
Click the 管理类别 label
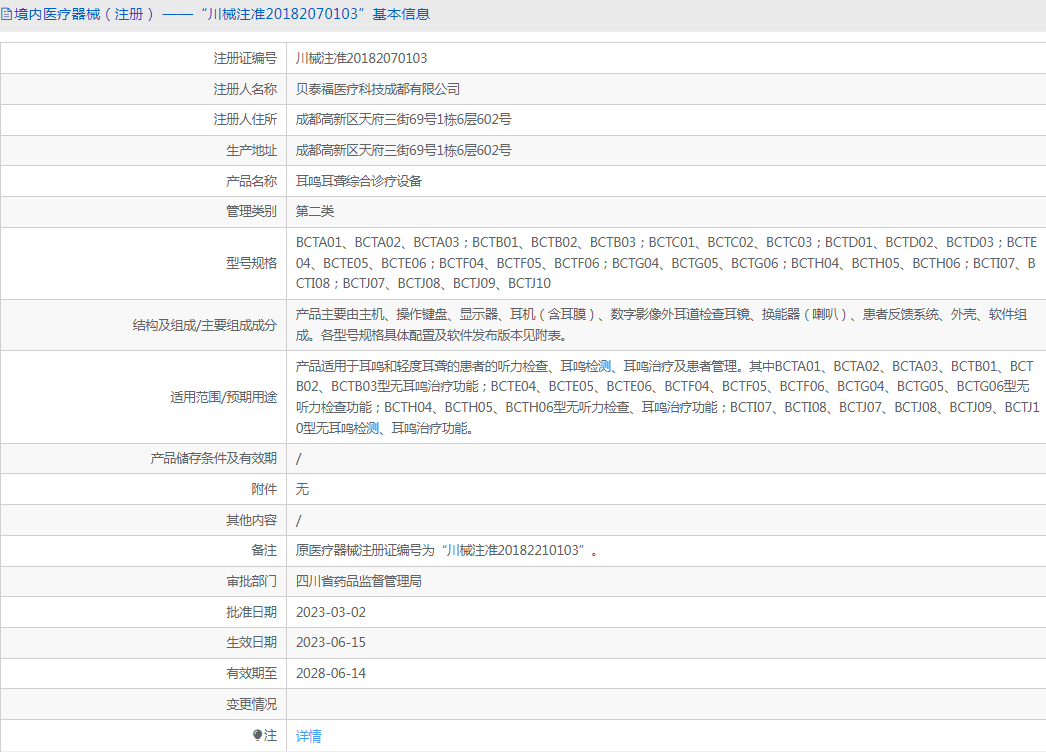tap(251, 212)
